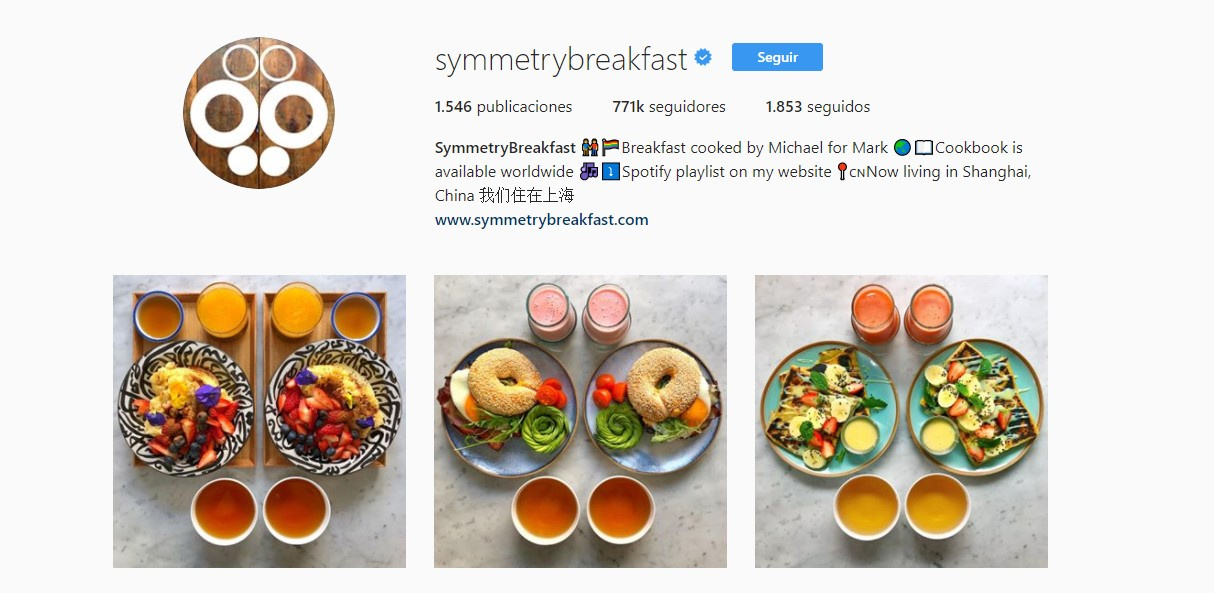Click the down-arrow emoji before Spotify

(610, 172)
